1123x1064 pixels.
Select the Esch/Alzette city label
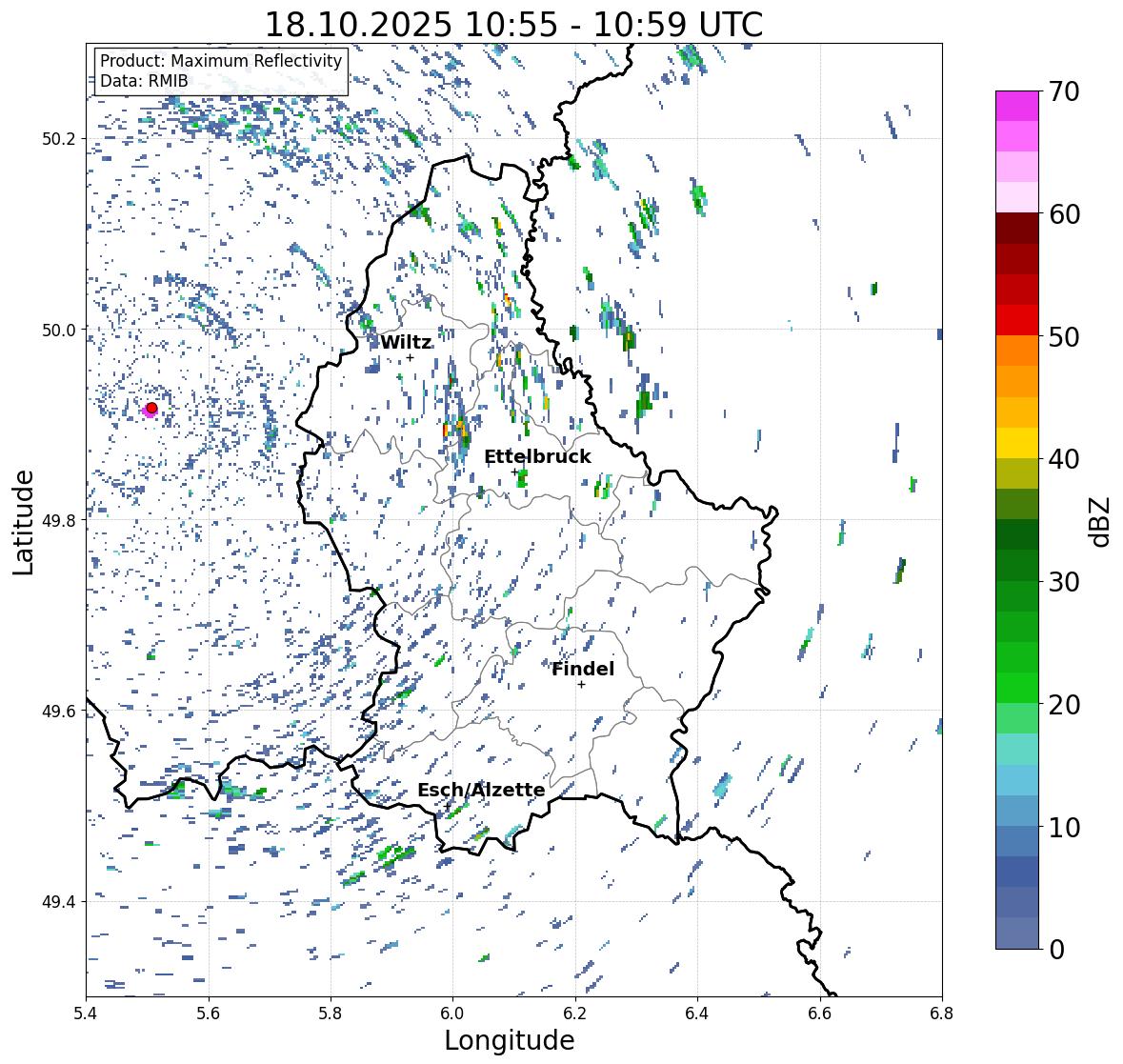click(x=481, y=790)
